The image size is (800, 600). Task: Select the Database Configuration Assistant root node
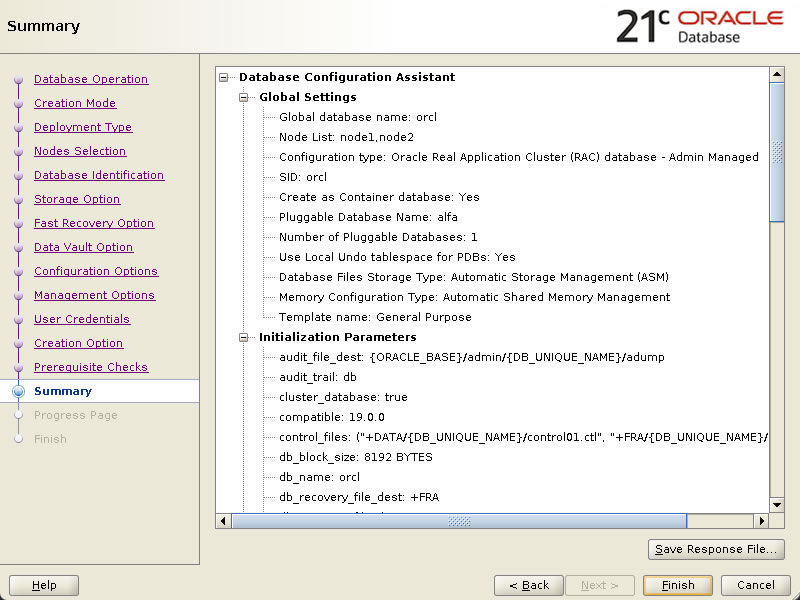tap(347, 77)
